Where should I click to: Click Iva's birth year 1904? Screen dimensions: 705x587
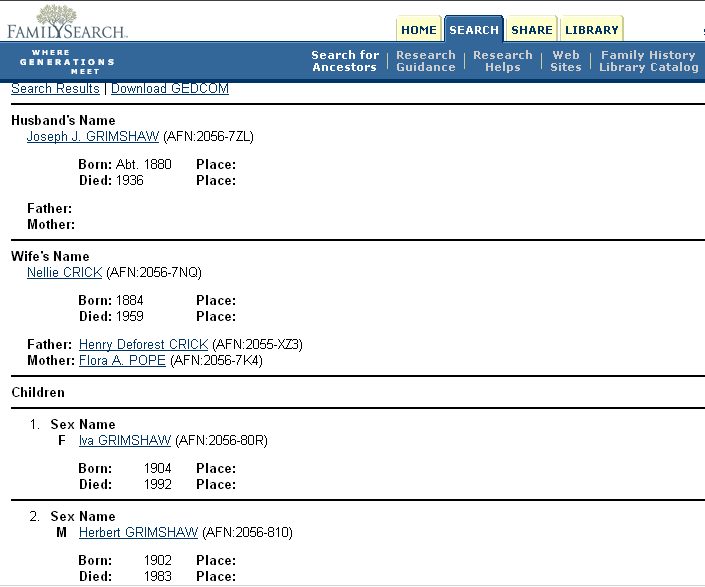coord(158,468)
